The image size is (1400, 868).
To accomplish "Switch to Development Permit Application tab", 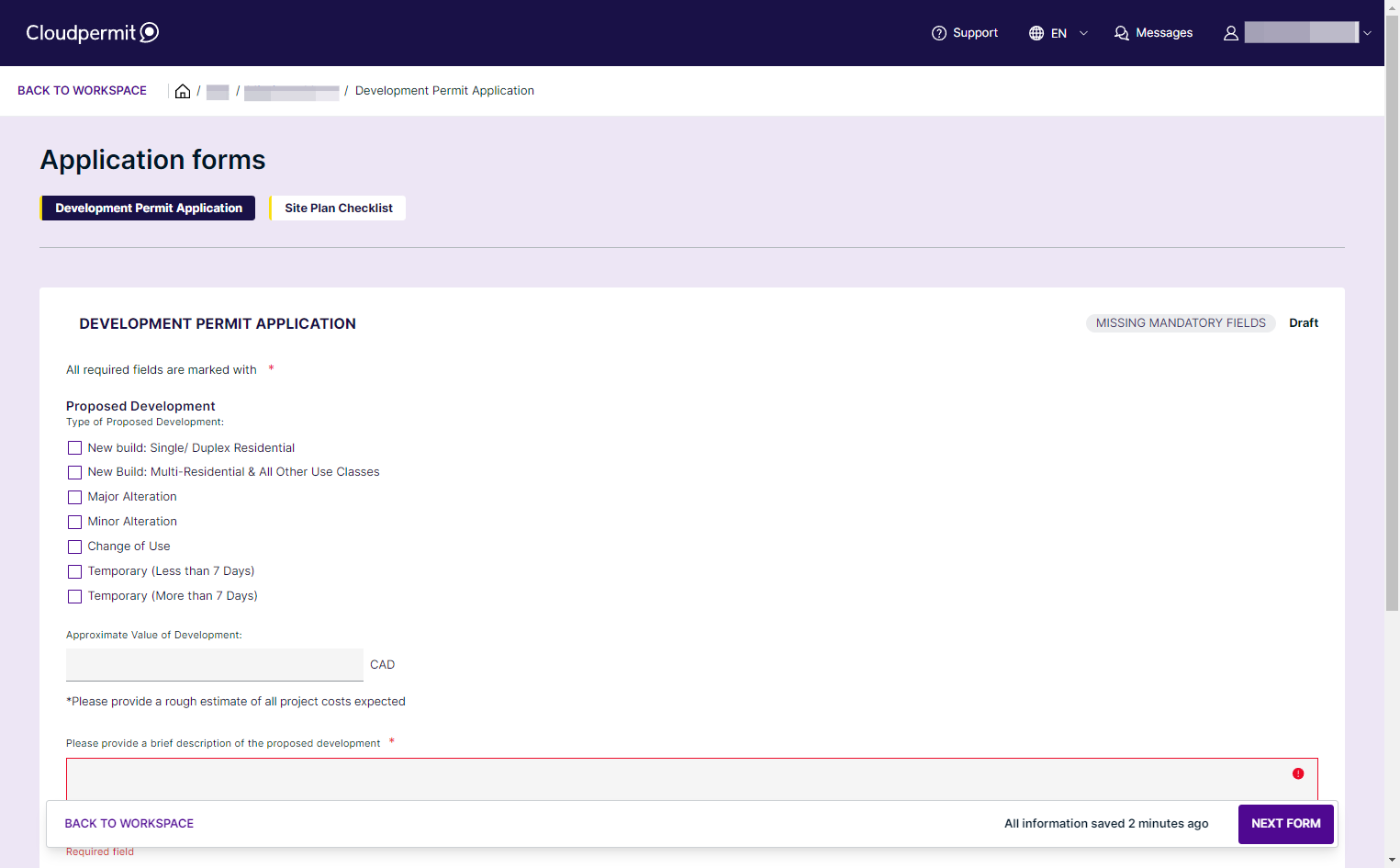I will (x=148, y=209).
